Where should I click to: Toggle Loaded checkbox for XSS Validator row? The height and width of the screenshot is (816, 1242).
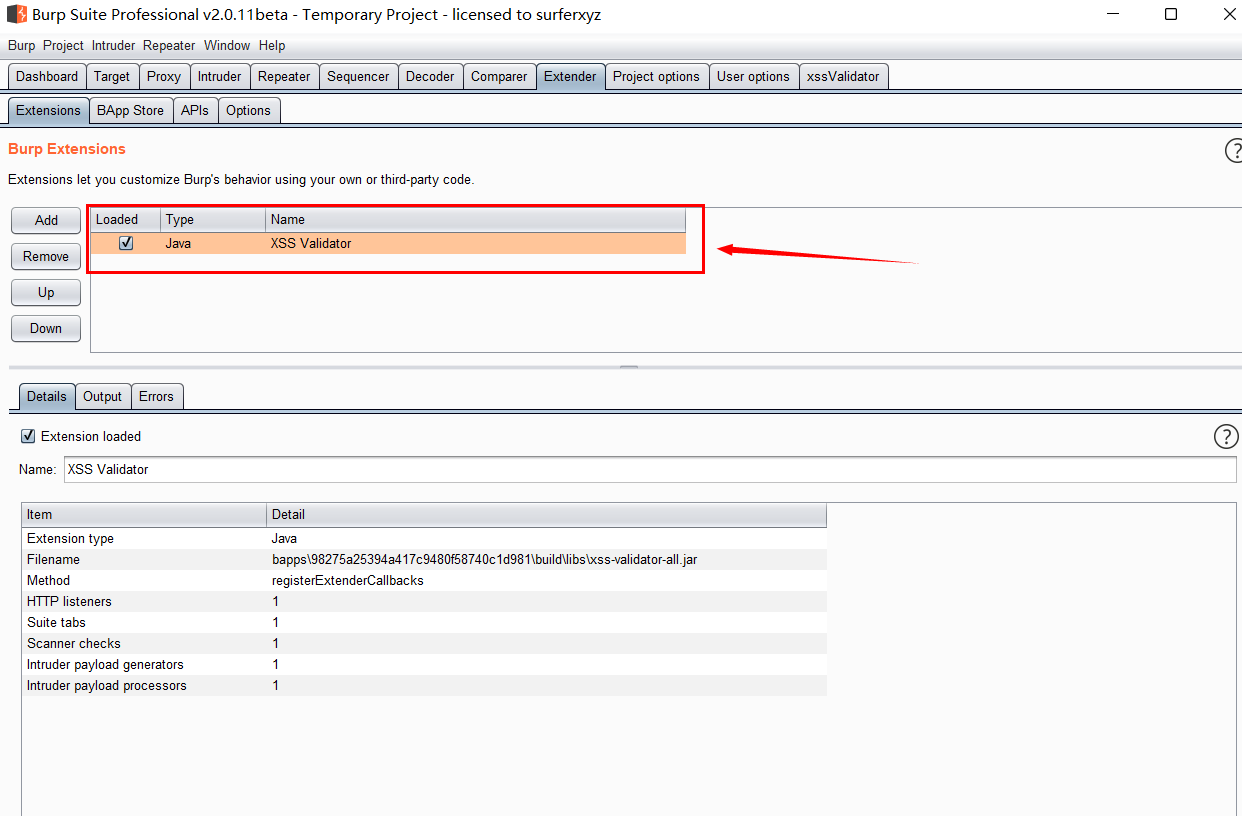point(126,243)
